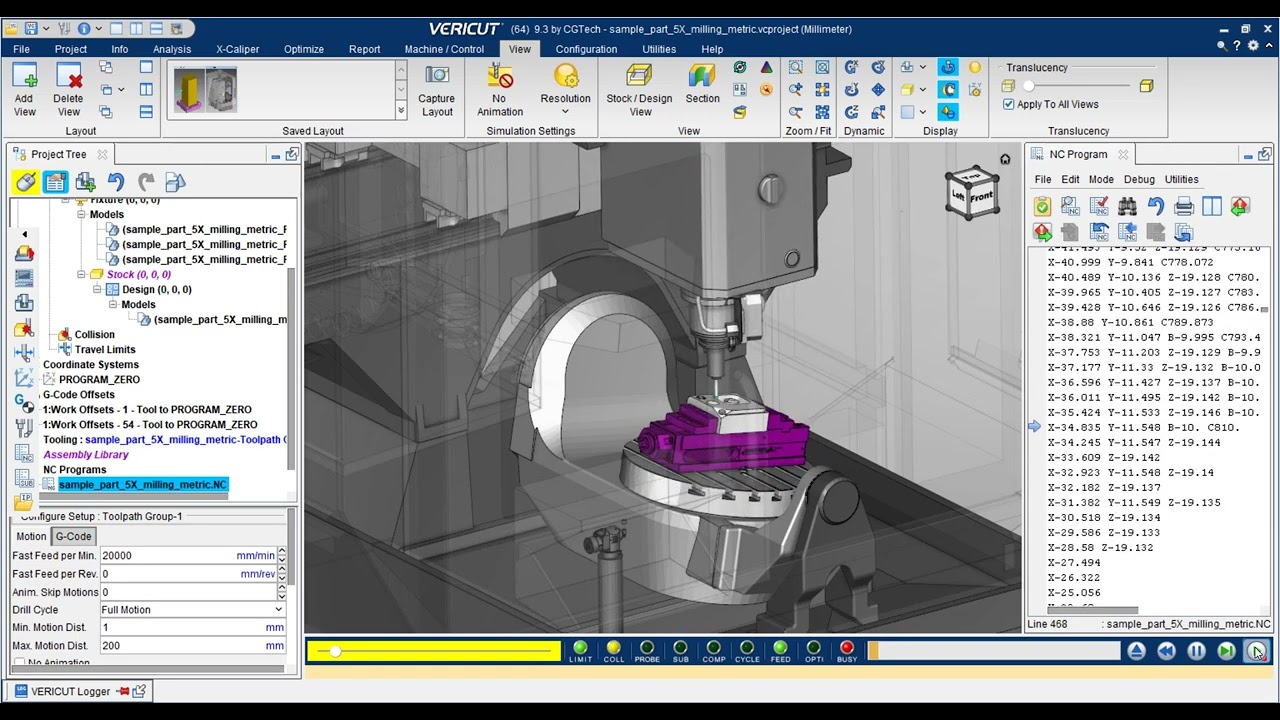Collapse the Design (0, 0, 0) tree node
This screenshot has height=720, width=1280.
[x=97, y=289]
